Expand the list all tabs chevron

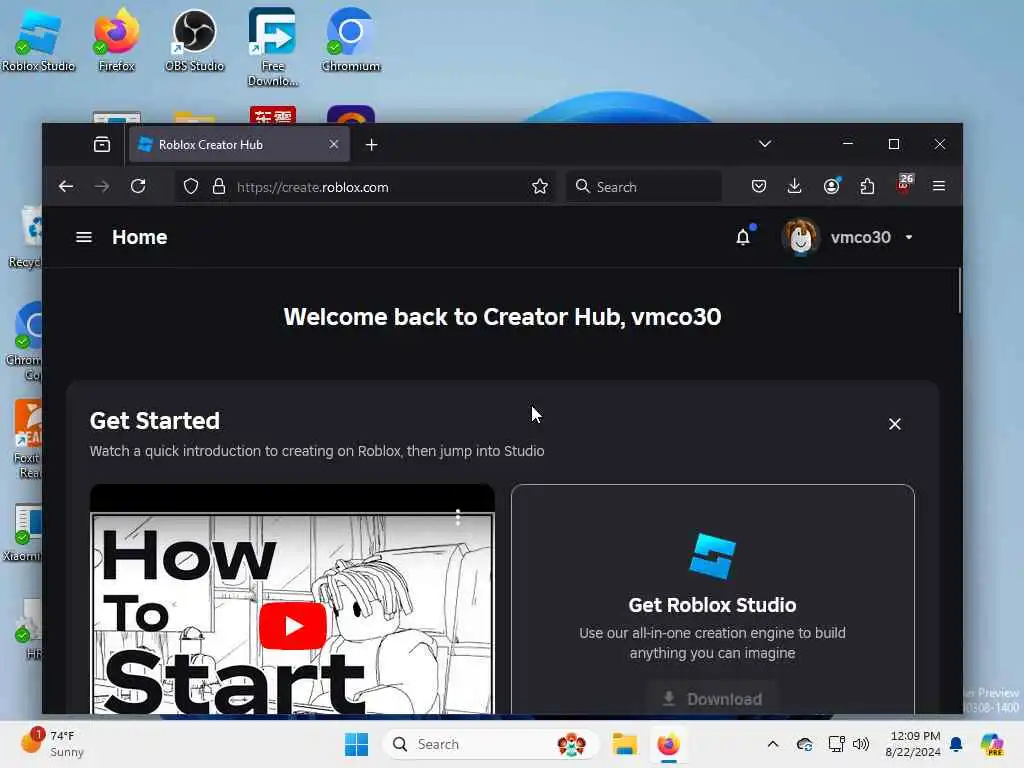(765, 144)
